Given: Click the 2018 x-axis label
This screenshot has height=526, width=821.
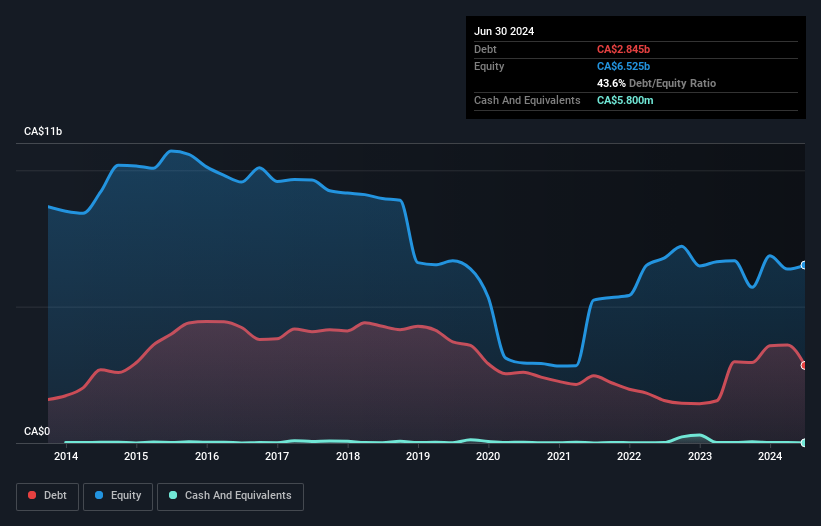Looking at the screenshot, I should (348, 456).
